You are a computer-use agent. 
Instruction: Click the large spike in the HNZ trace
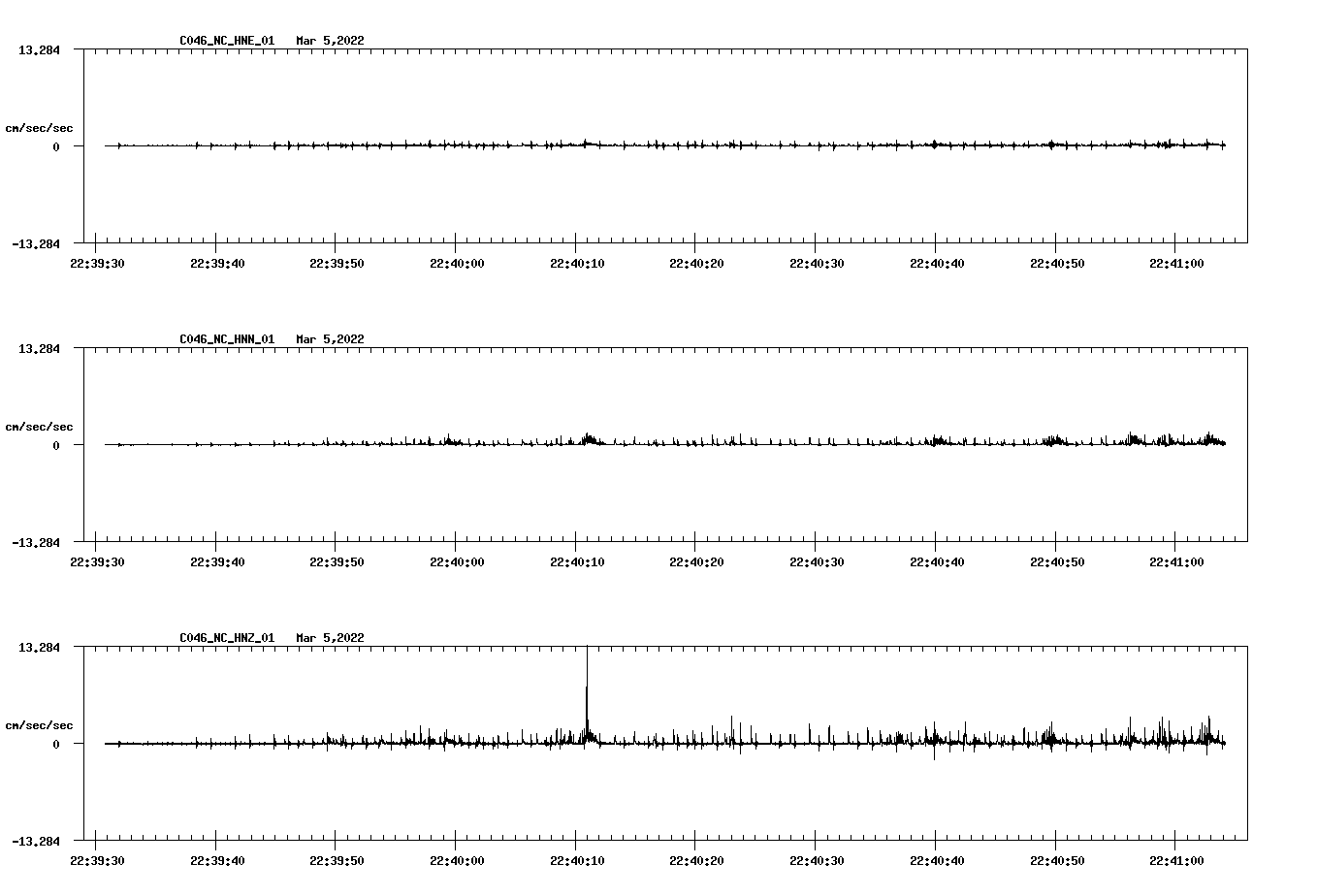587,693
